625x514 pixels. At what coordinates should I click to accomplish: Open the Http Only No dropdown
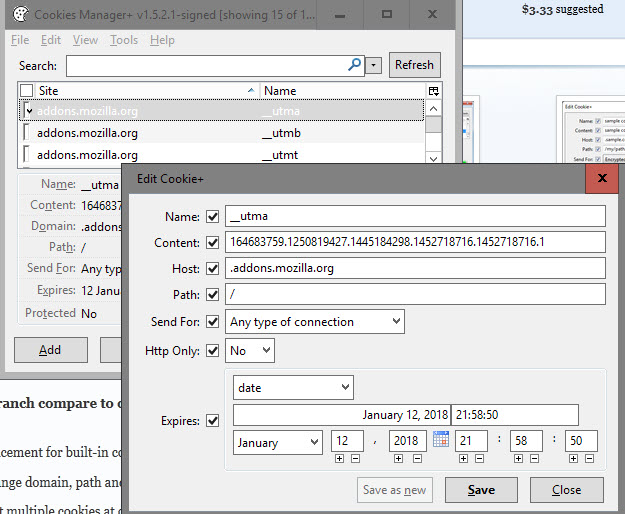coord(250,351)
